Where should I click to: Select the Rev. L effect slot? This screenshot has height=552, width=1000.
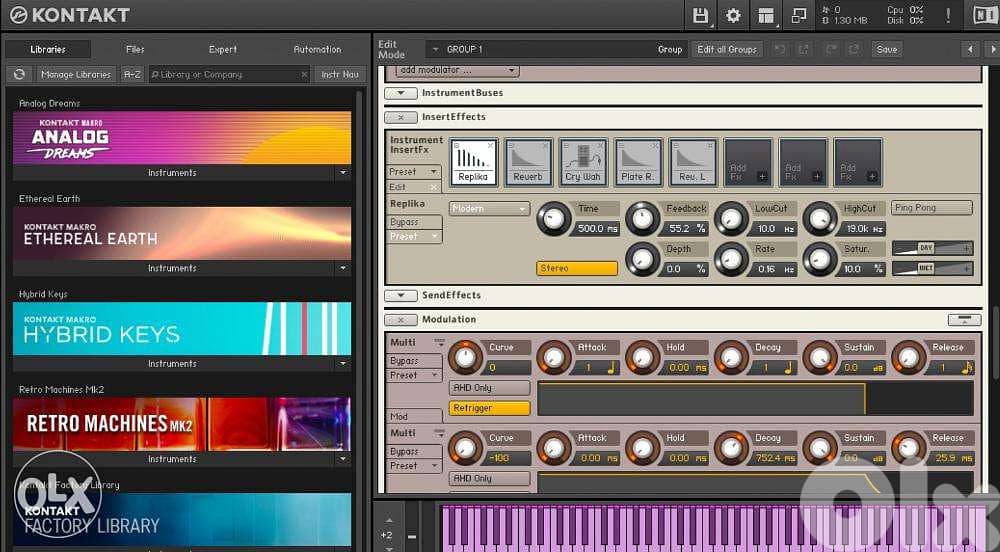pos(693,163)
